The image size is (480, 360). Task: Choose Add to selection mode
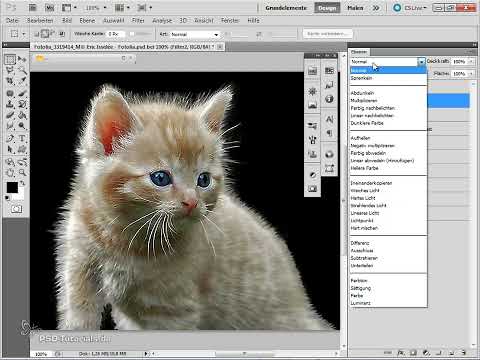click(x=45, y=34)
